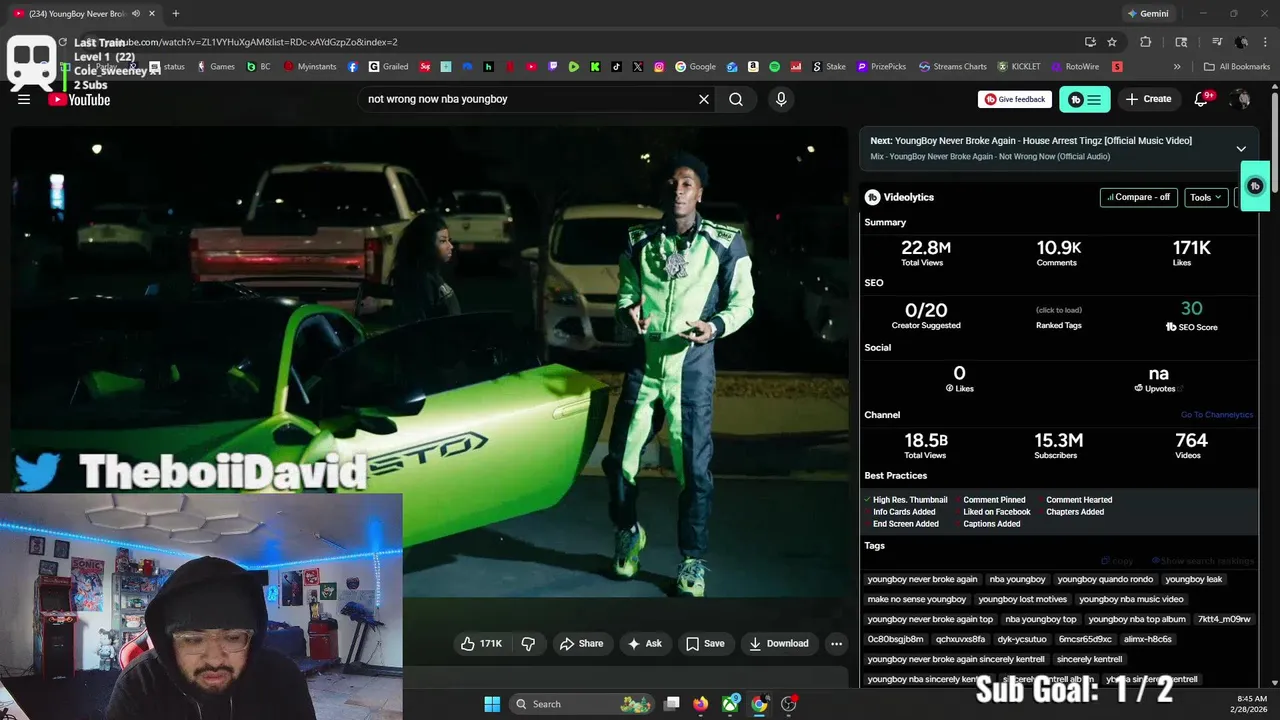Click the Ask button

pos(645,643)
